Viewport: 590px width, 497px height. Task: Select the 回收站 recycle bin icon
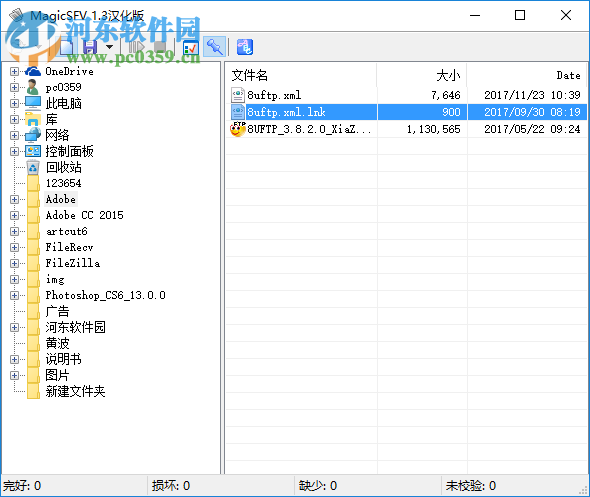pos(33,167)
